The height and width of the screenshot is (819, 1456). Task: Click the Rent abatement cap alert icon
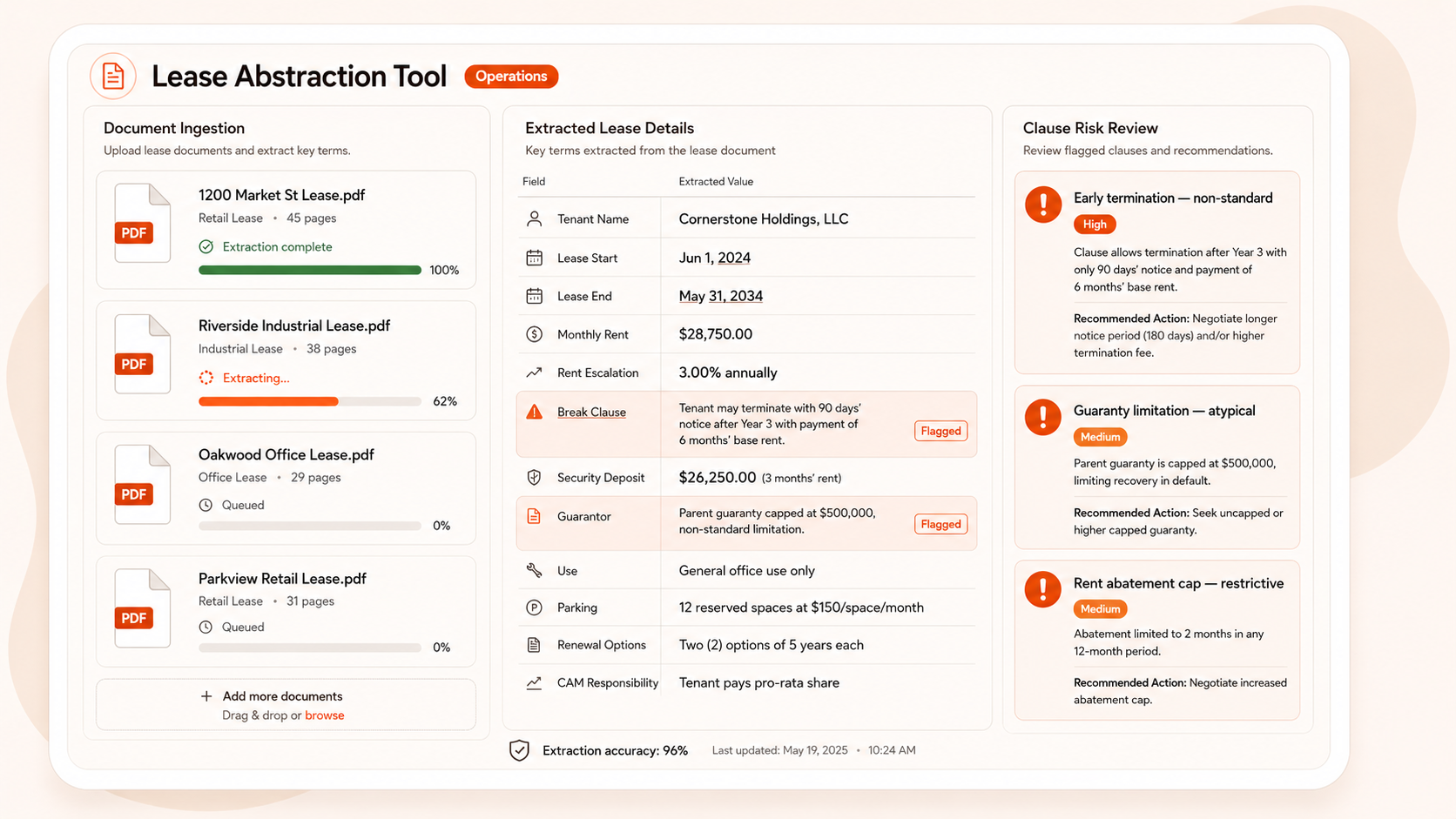[x=1043, y=589]
